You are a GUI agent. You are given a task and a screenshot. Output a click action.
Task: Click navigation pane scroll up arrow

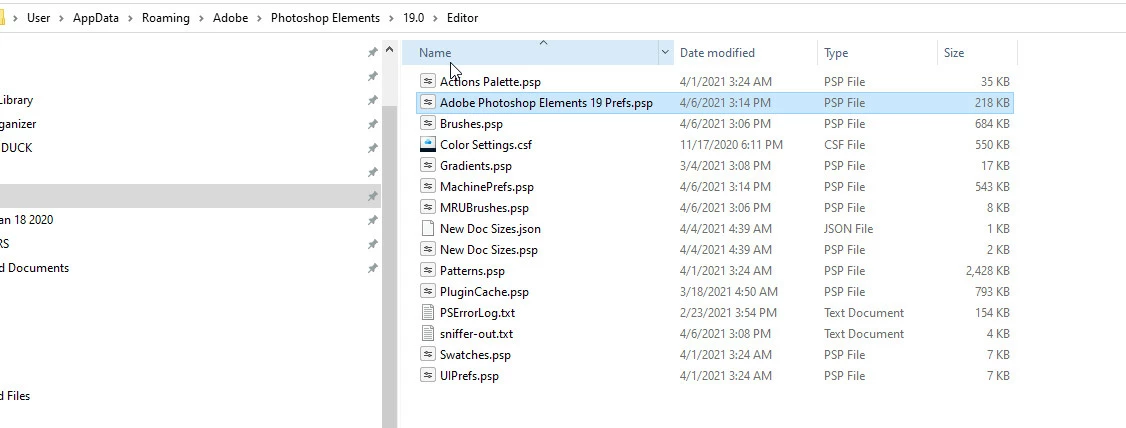(x=389, y=50)
